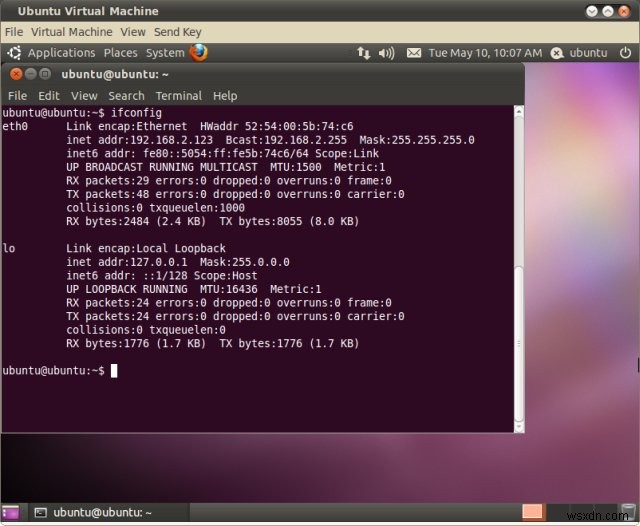Click RX packets:29 text
640x526 pixels.
pos(107,180)
